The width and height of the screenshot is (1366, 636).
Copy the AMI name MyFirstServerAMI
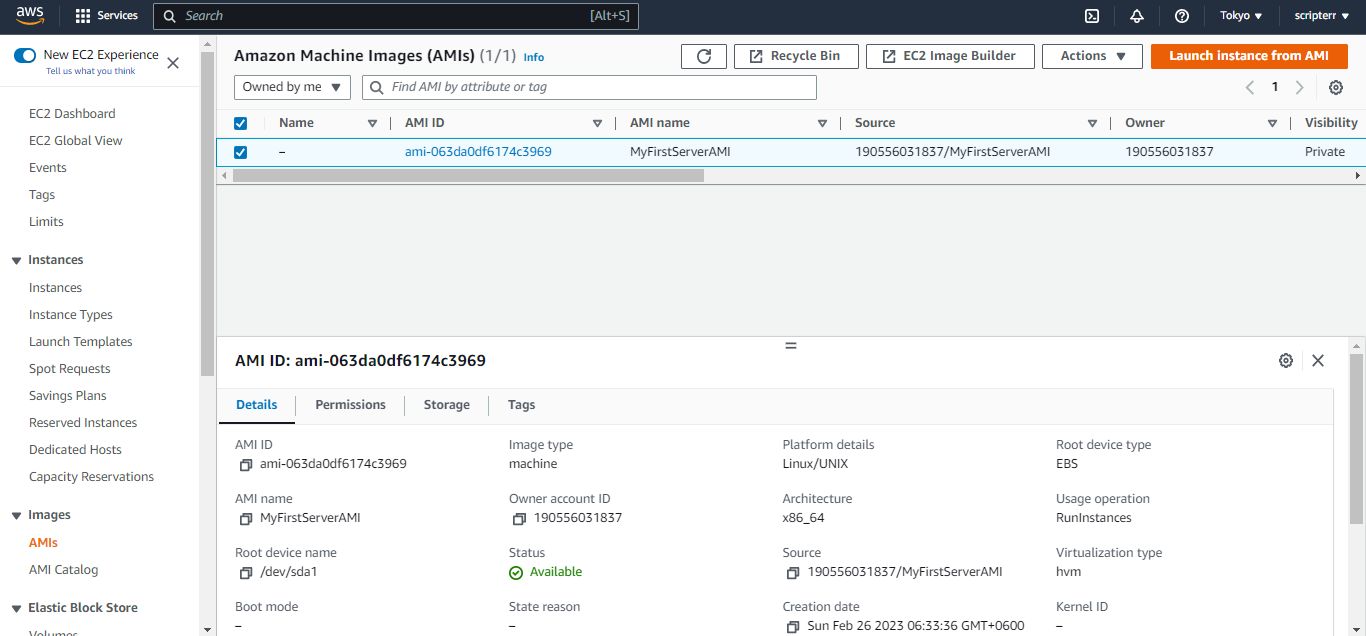coord(246,519)
